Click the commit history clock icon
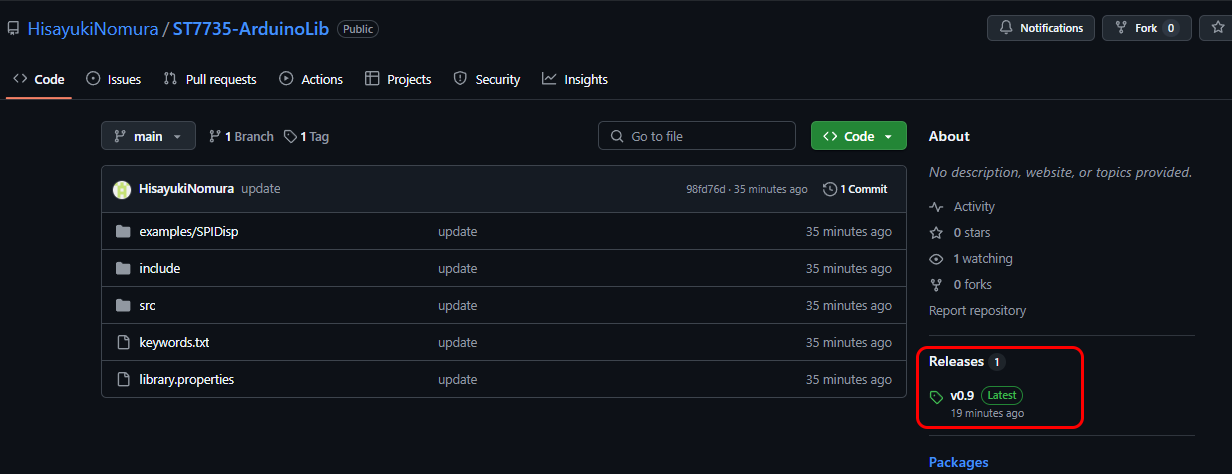 point(830,189)
